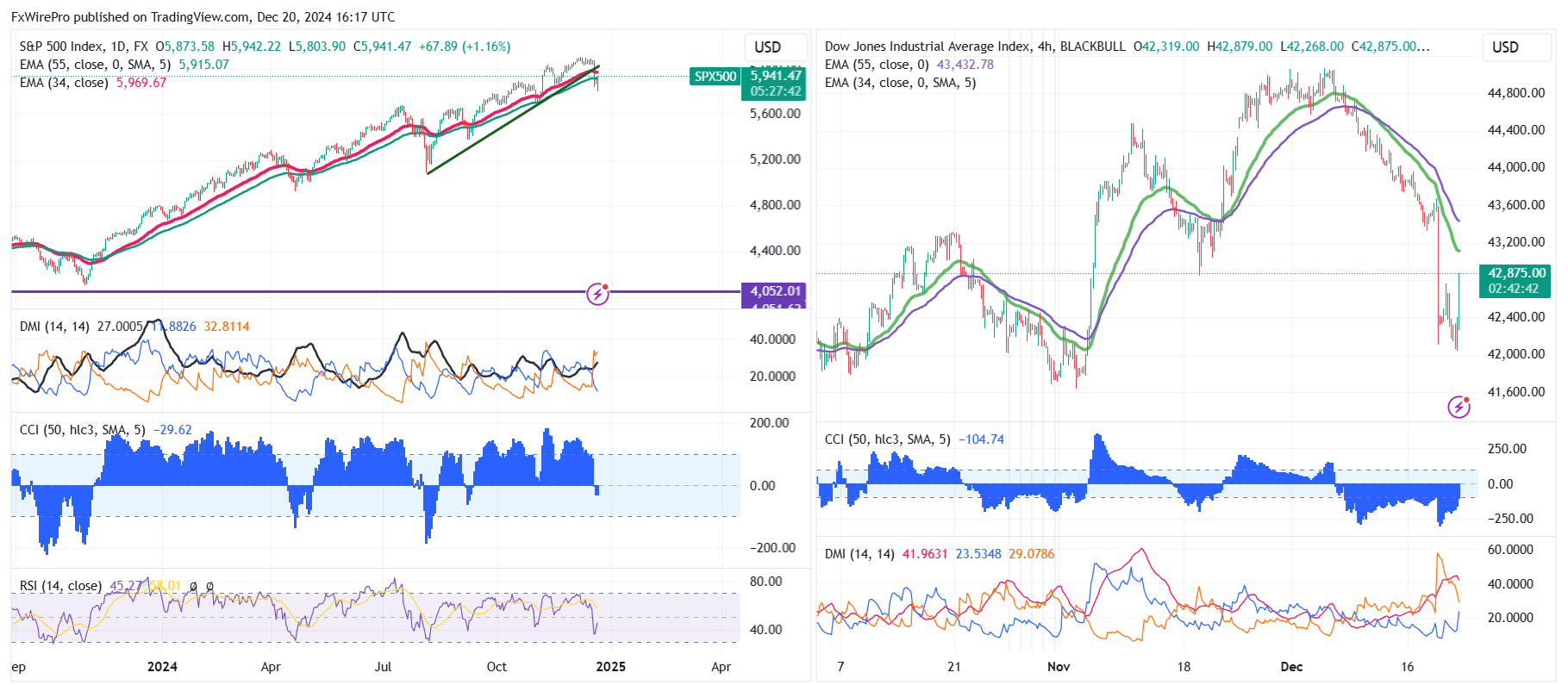The height and width of the screenshot is (685, 1568).
Task: Click the Jul label on the time axis
Action: pyautogui.click(x=383, y=667)
